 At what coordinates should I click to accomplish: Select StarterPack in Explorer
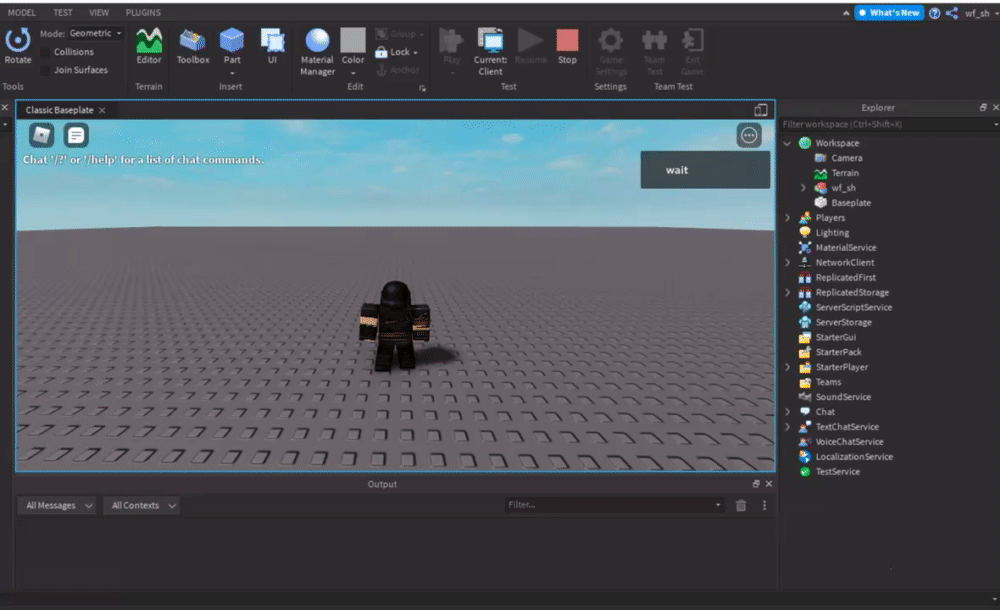click(x=838, y=352)
